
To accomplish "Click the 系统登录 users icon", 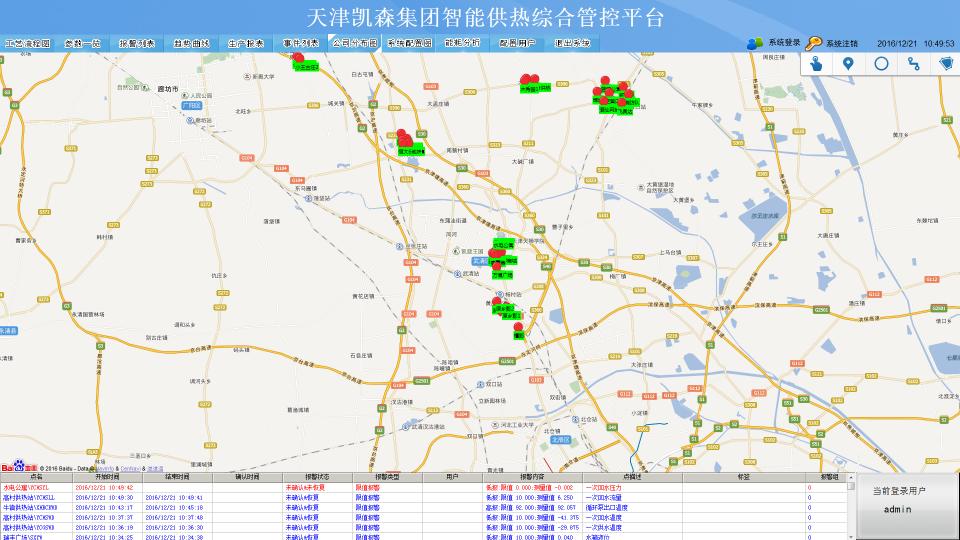I will [x=755, y=43].
